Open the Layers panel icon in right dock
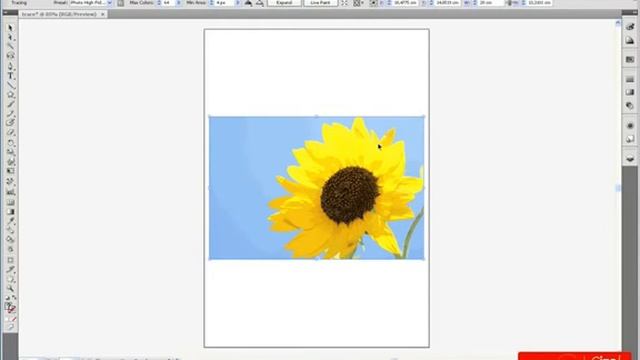The width and height of the screenshot is (640, 360). [x=630, y=159]
